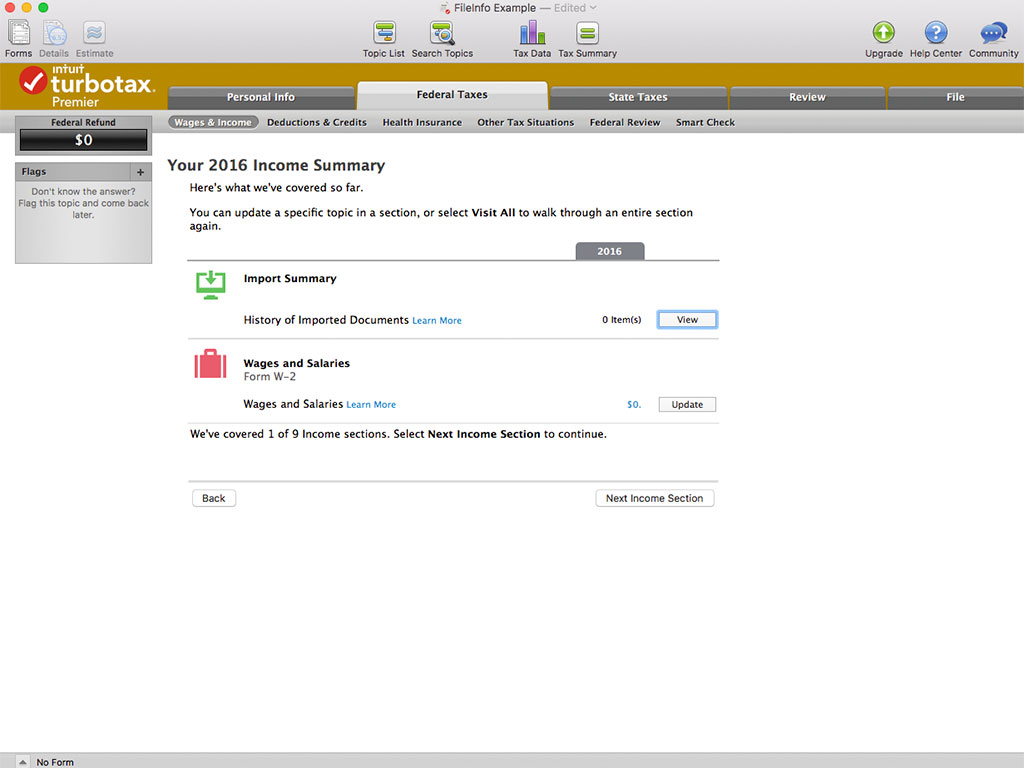Select the Federal Taxes tab
The height and width of the screenshot is (768, 1024).
pyautogui.click(x=452, y=95)
